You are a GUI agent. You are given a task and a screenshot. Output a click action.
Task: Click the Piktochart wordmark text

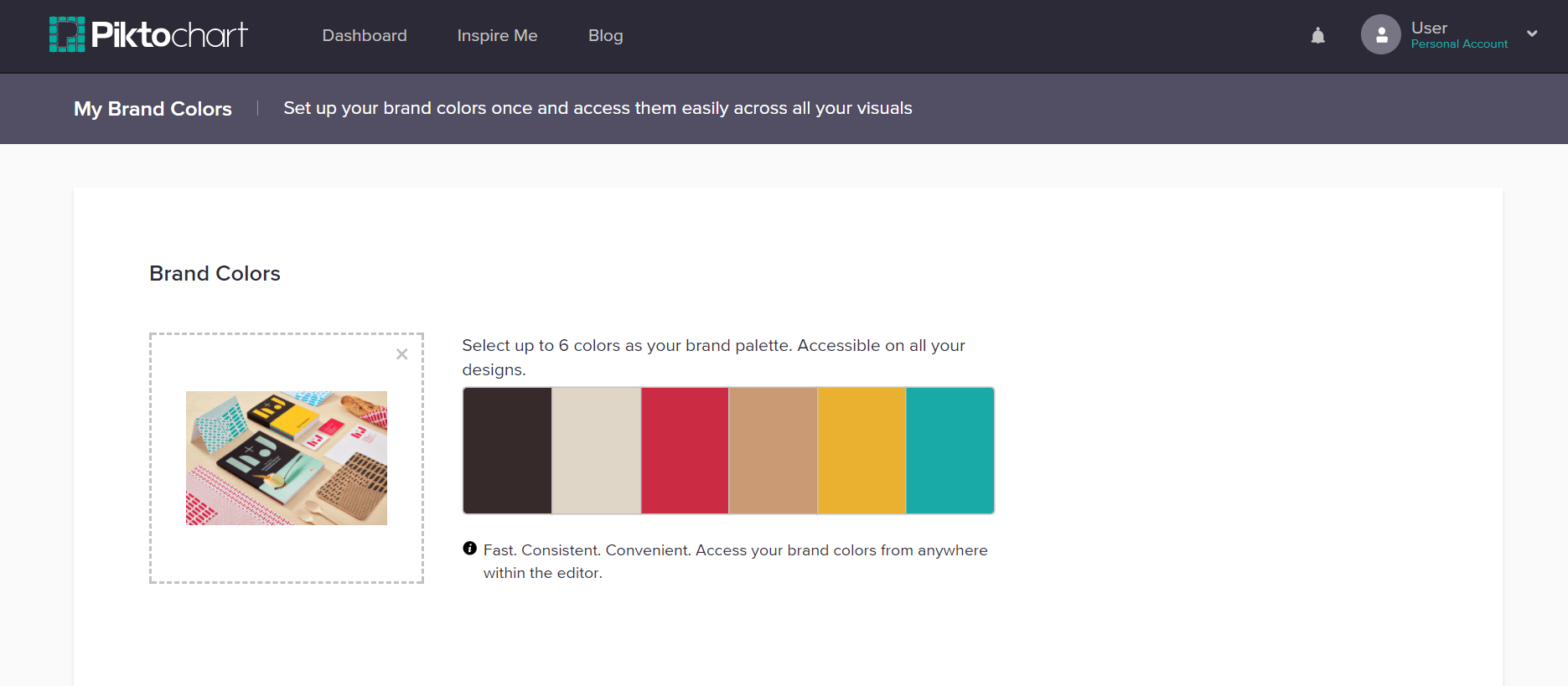(x=169, y=34)
